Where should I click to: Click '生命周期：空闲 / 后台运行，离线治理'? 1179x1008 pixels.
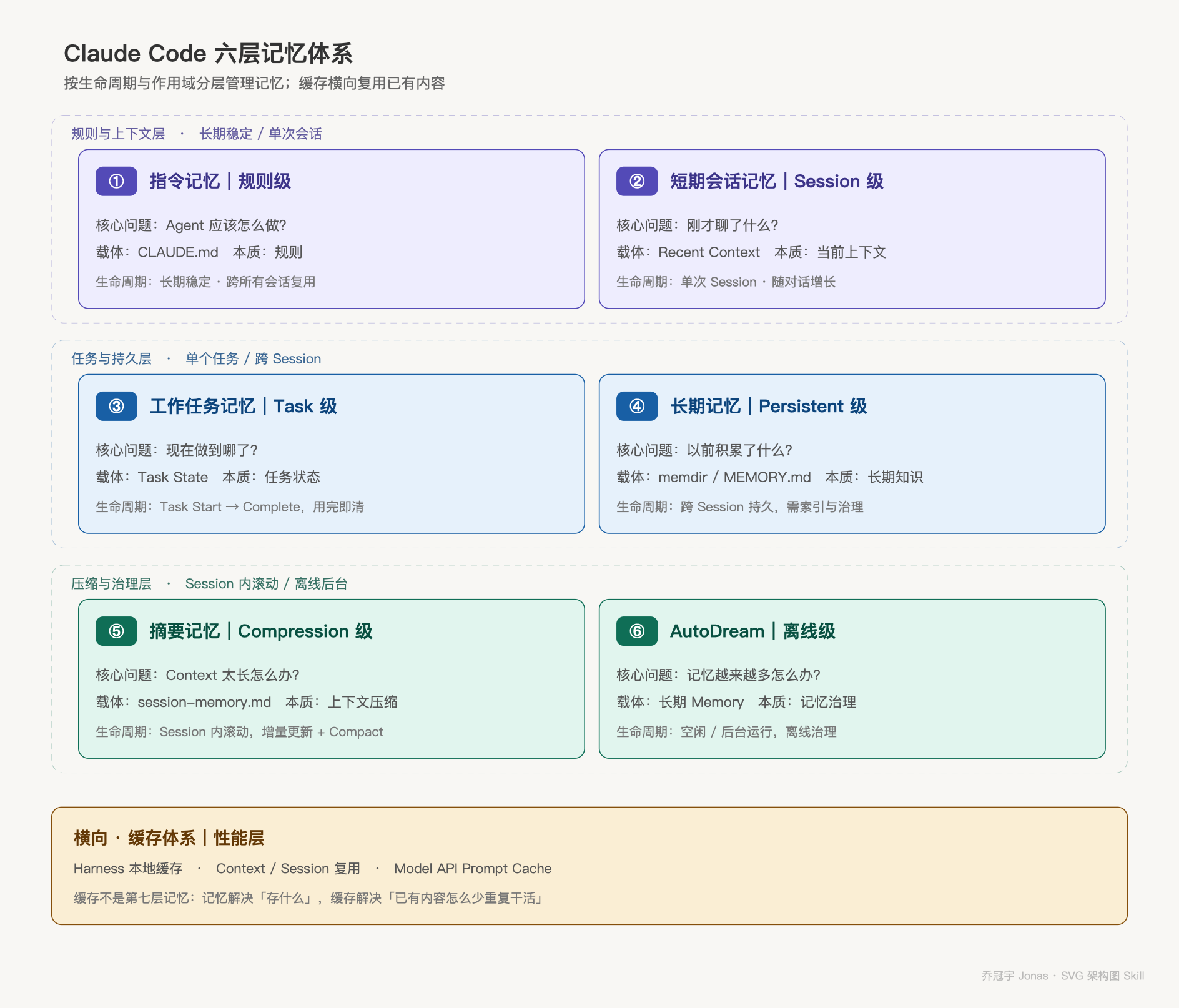click(x=727, y=731)
